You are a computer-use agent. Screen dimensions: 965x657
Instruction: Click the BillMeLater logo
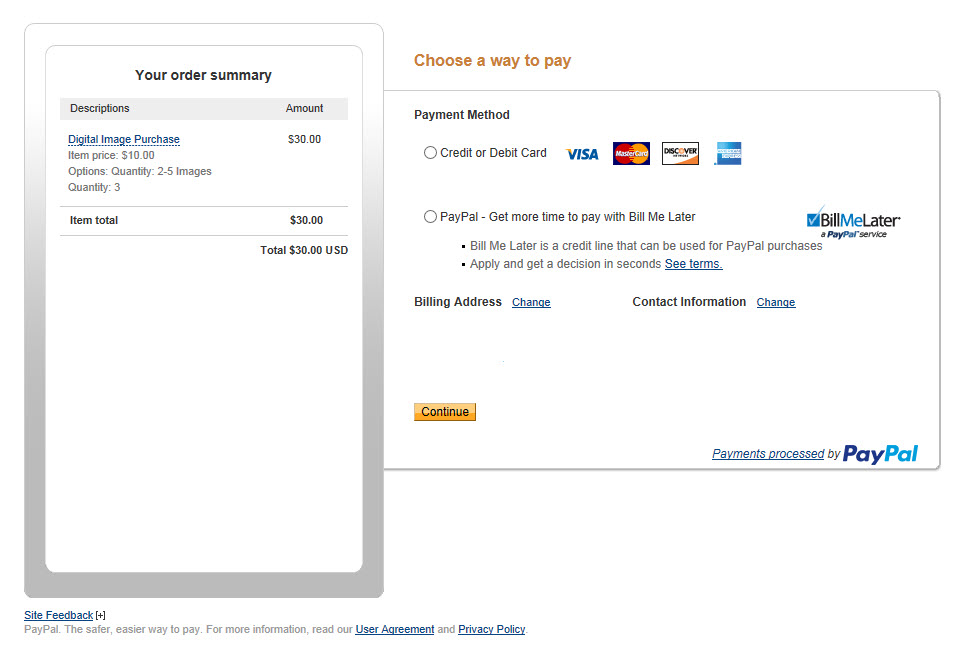(853, 222)
